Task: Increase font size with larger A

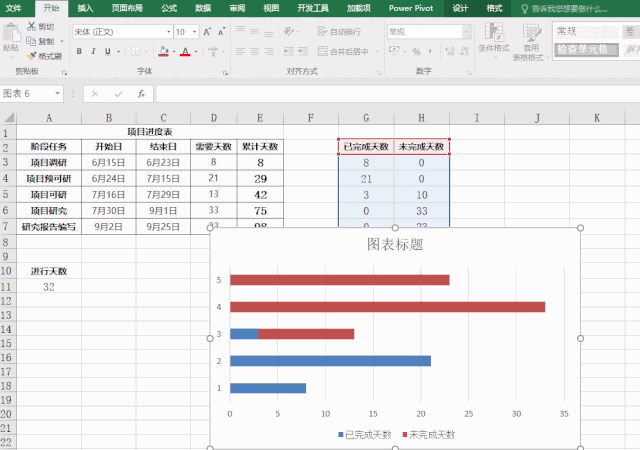Action: tap(207, 32)
